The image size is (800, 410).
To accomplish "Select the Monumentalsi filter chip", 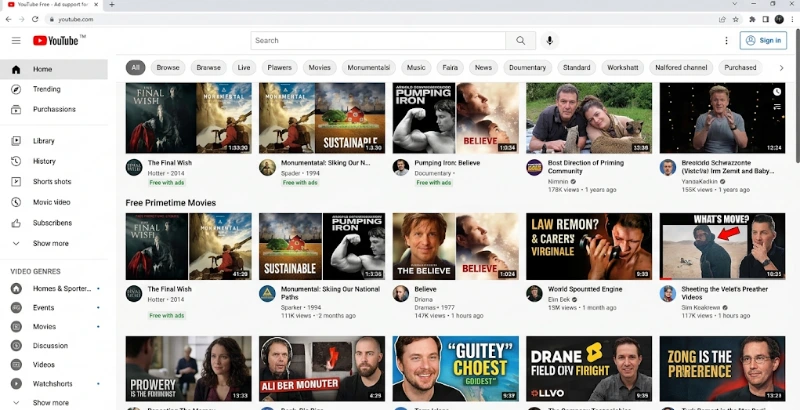I will pos(368,67).
